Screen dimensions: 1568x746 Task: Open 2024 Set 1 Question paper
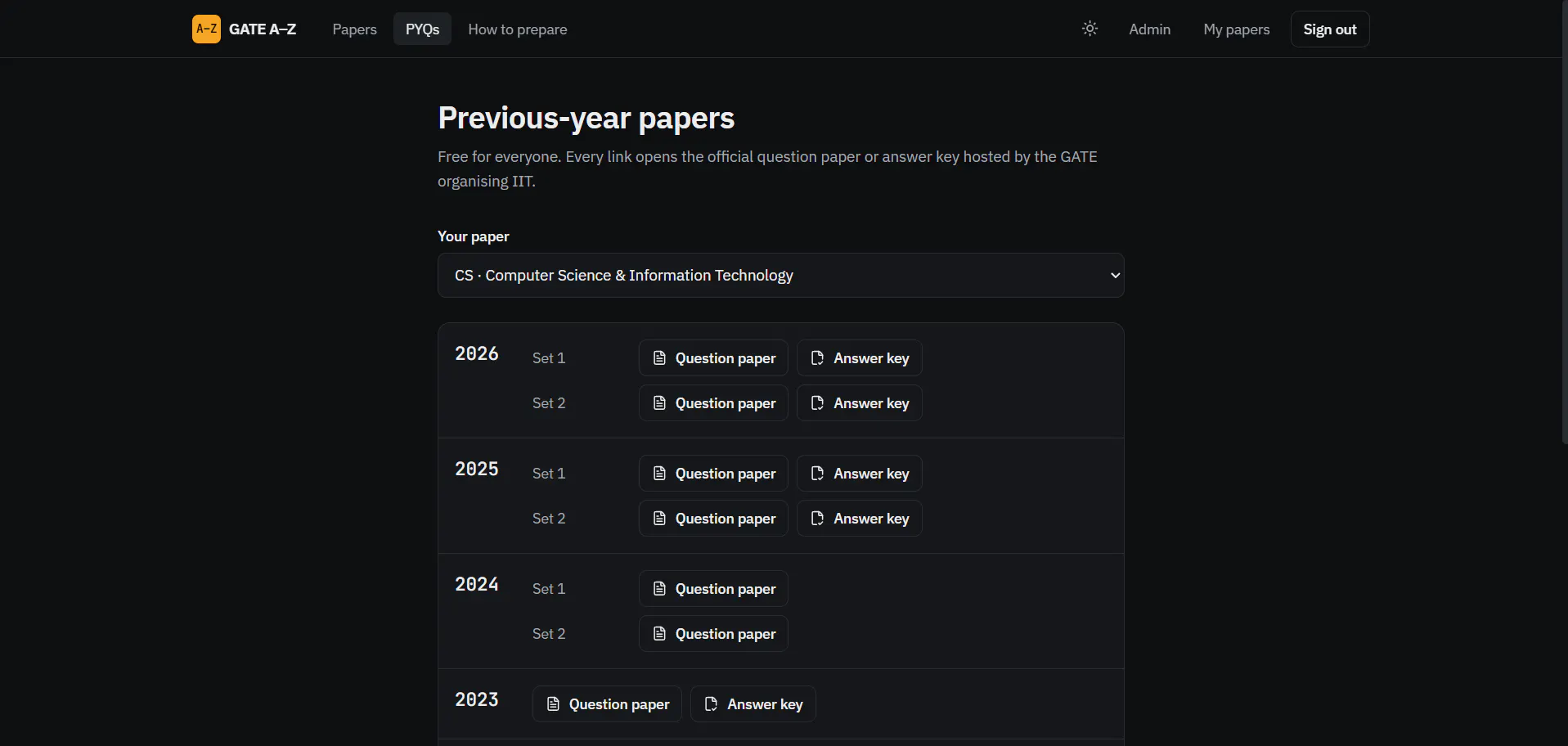[x=712, y=589]
